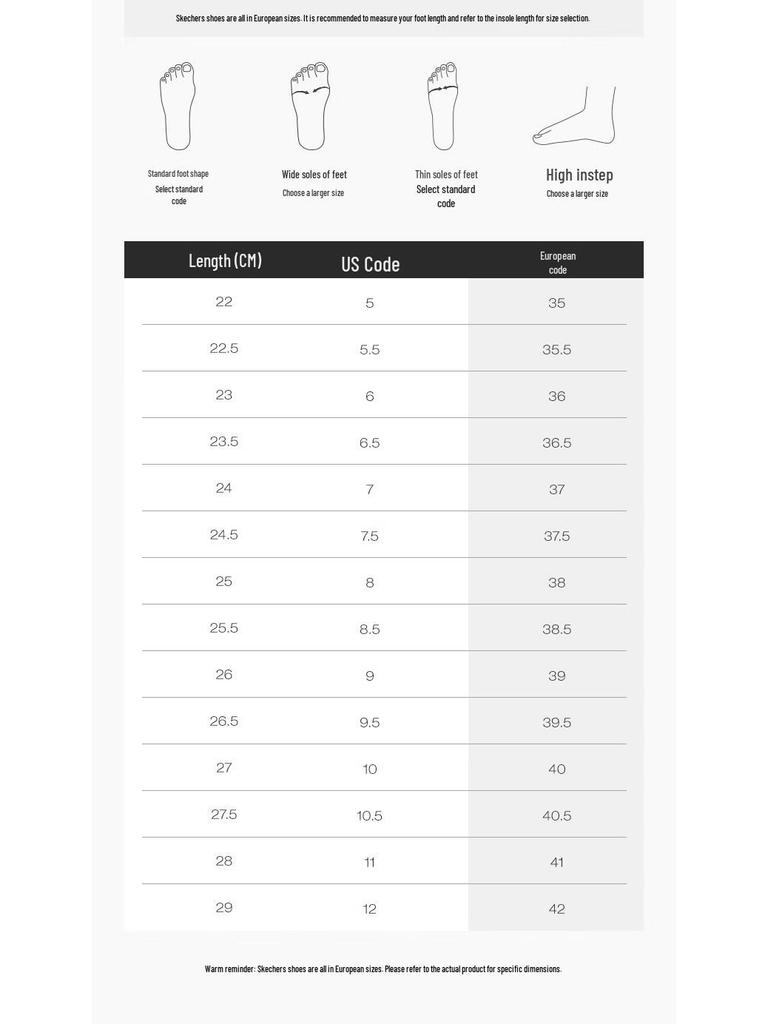Screen dimensions: 768x1024
Task: Click US code 10.5 cell
Action: point(370,816)
